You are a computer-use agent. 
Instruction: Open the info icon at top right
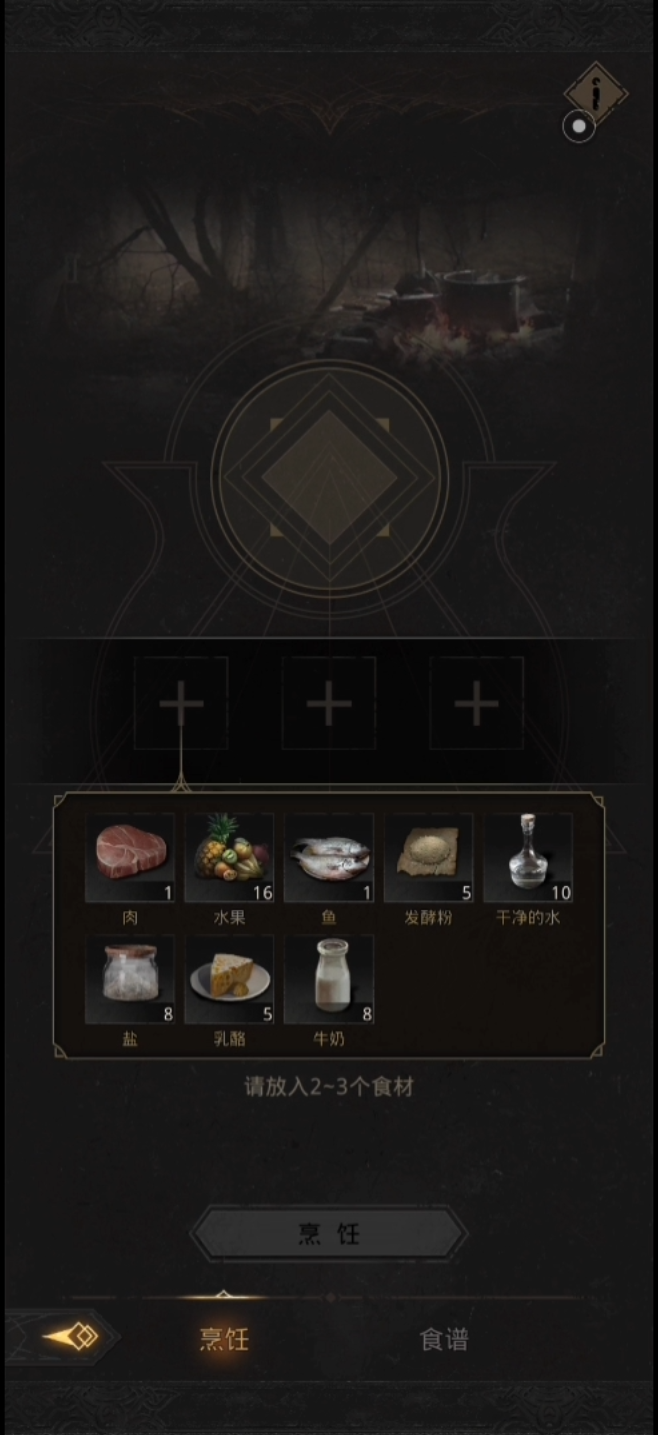597,93
